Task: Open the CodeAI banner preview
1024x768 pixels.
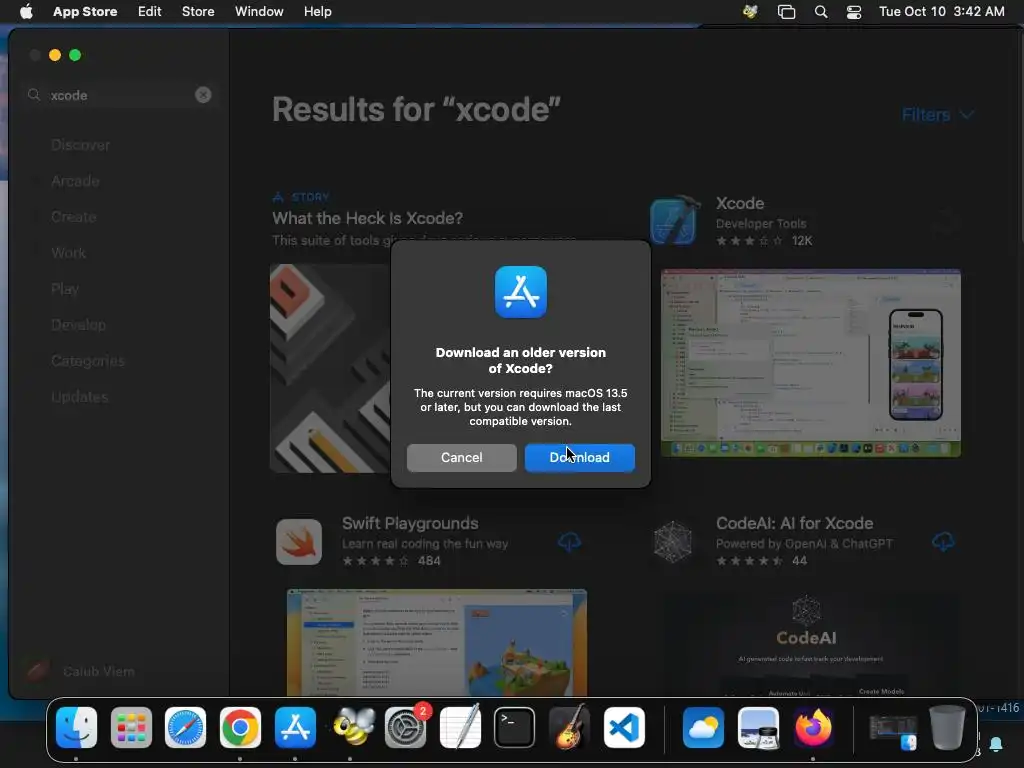Action: coord(810,644)
